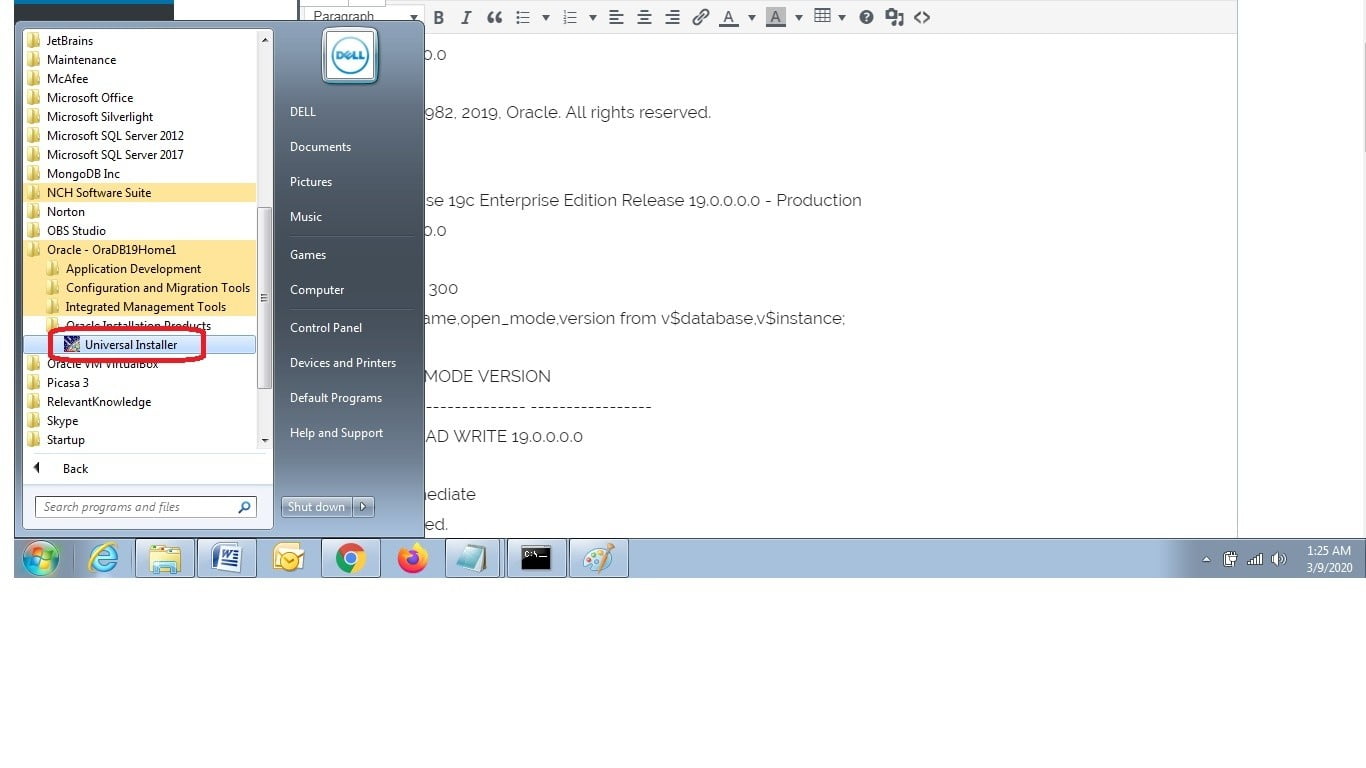Apply the text color
Viewport: 1366px width, 768px height.
[x=729, y=17]
